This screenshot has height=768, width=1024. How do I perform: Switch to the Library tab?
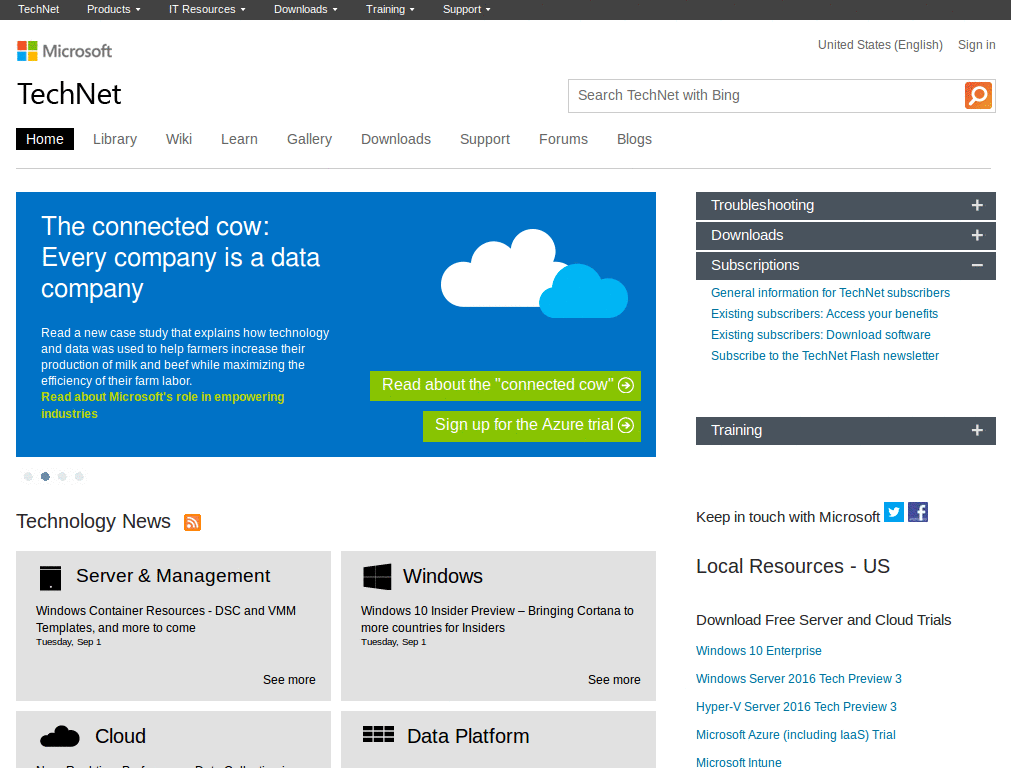click(115, 139)
